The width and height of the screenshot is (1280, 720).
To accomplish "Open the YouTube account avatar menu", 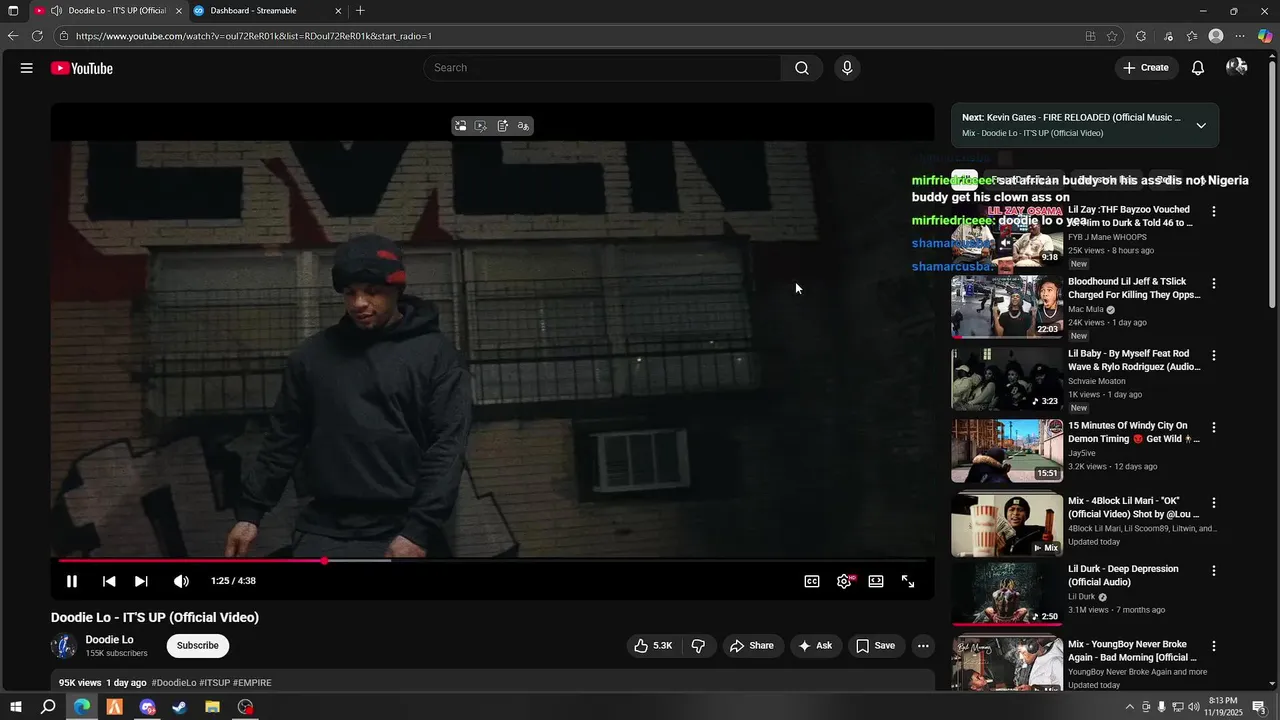I will click(x=1237, y=67).
